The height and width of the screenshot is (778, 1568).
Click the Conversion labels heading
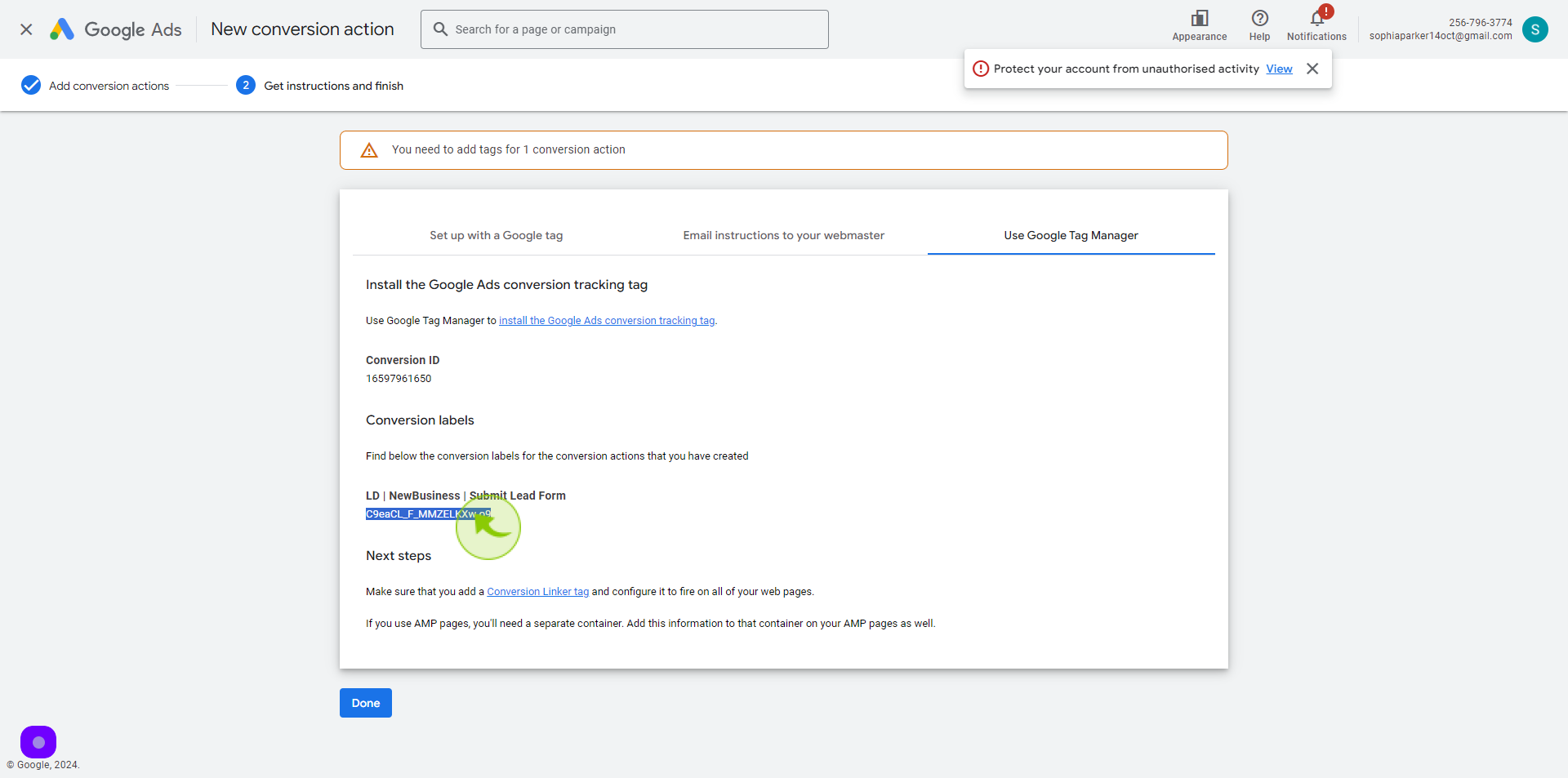[x=420, y=420]
